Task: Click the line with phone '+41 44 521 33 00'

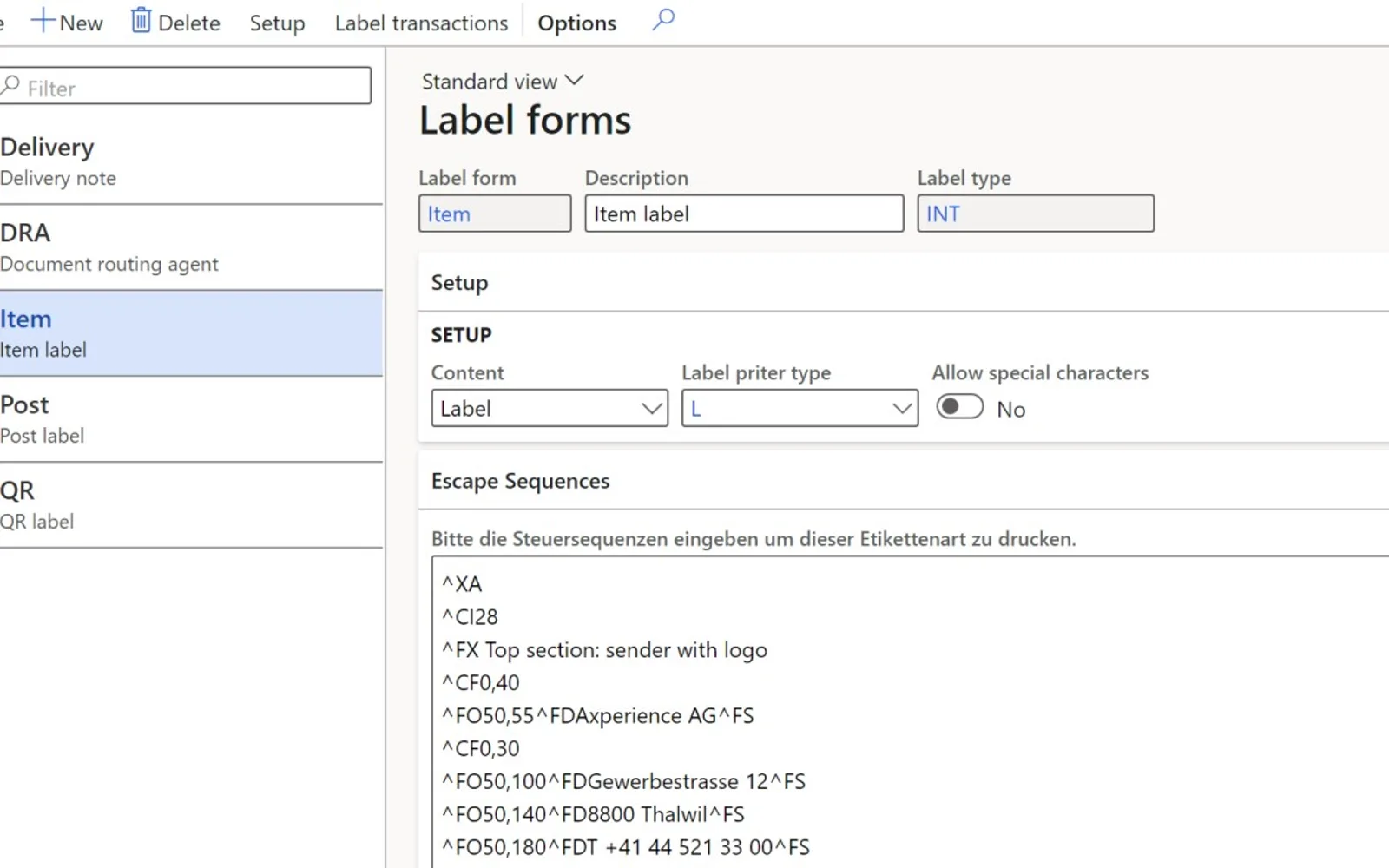Action: [625, 848]
